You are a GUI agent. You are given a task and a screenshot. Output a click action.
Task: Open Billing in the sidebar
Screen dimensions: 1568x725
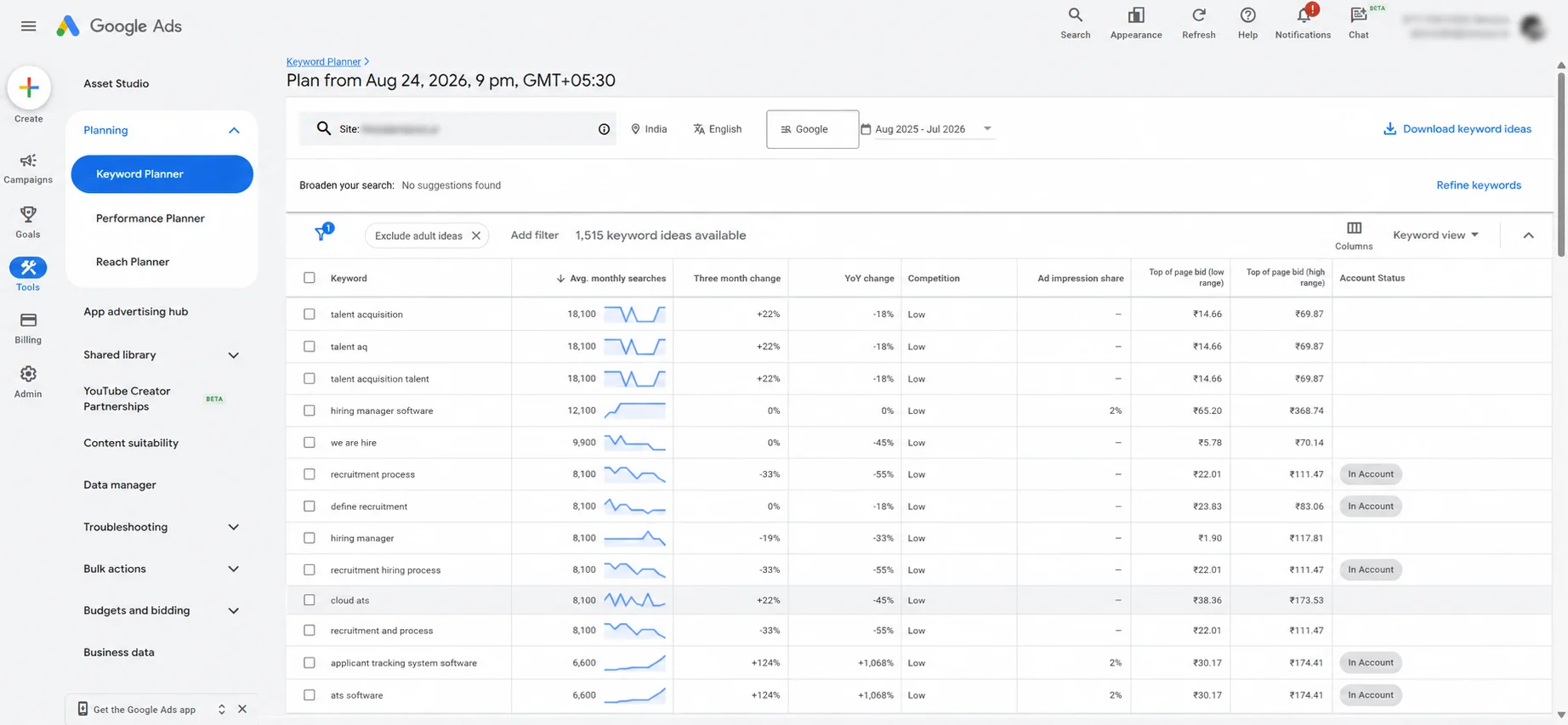tap(28, 328)
